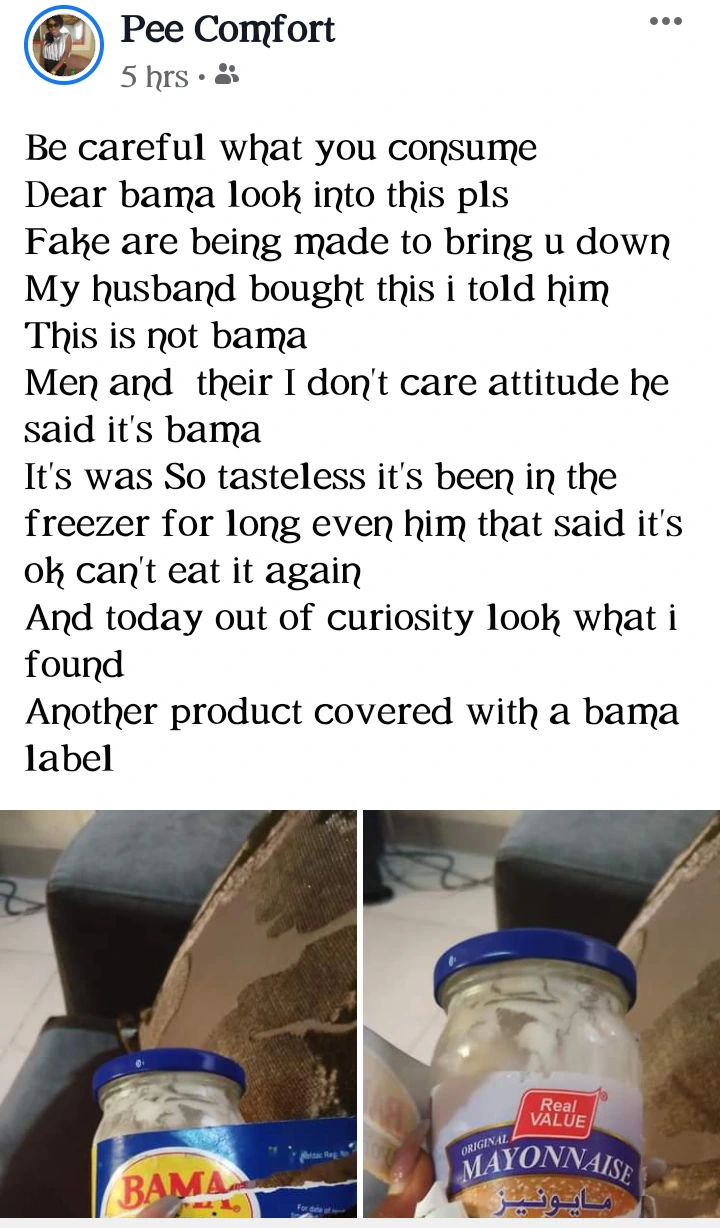Click the blue lid in left photo
The height and width of the screenshot is (1228, 720).
(168, 1071)
